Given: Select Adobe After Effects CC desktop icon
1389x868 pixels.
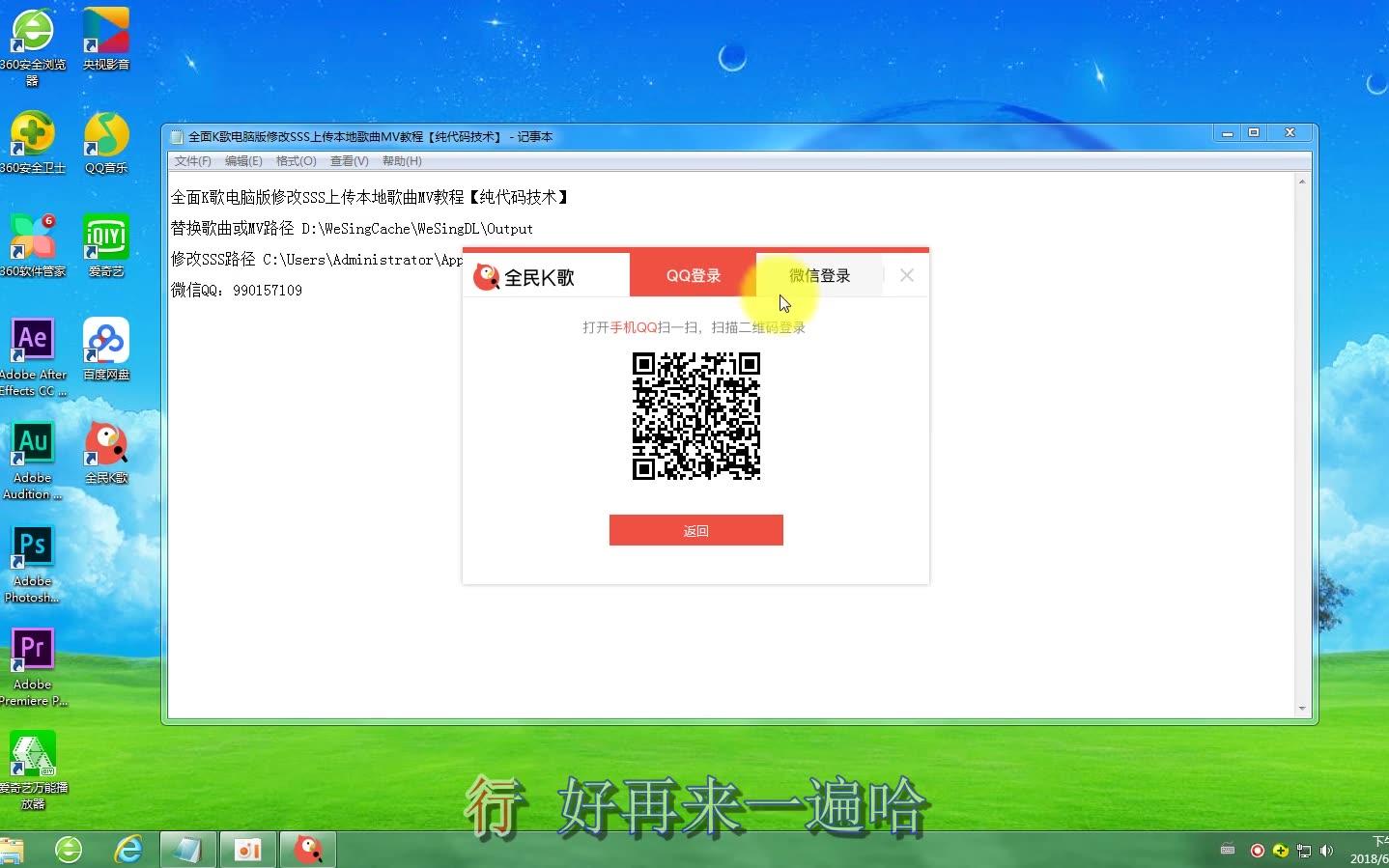Looking at the screenshot, I should coord(33,357).
